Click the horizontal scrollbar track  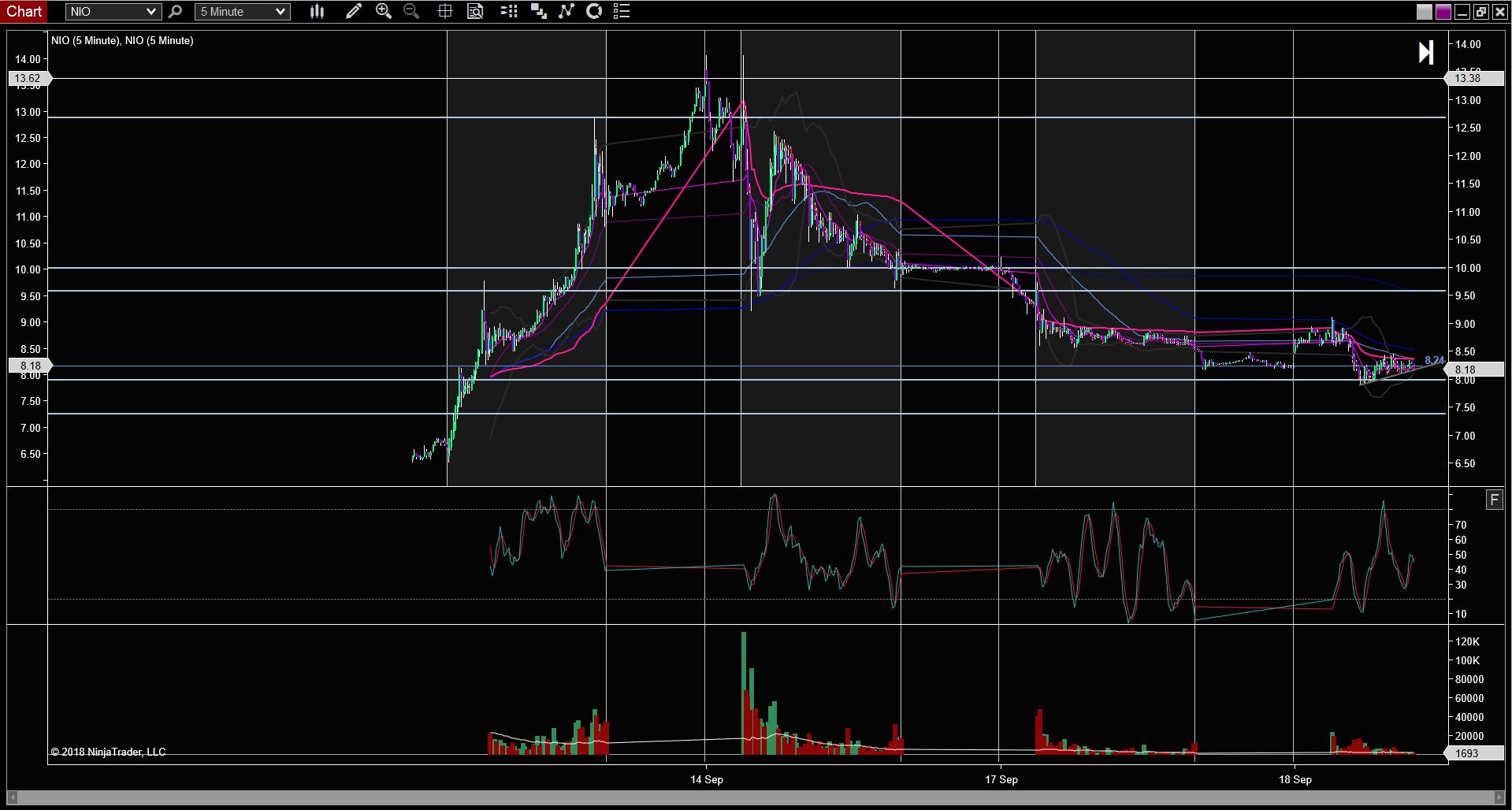click(x=756, y=798)
